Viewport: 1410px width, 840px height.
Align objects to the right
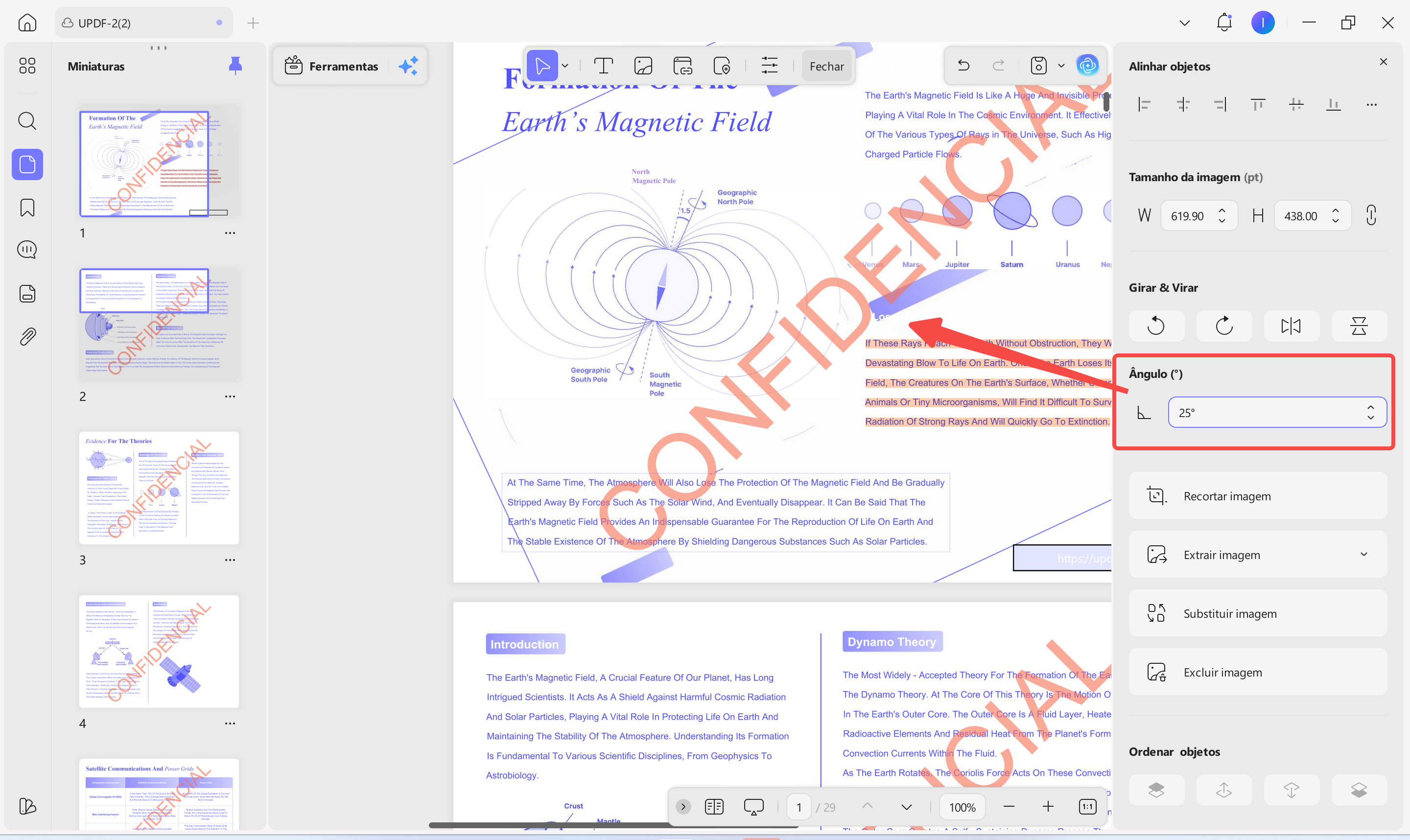click(x=1221, y=104)
